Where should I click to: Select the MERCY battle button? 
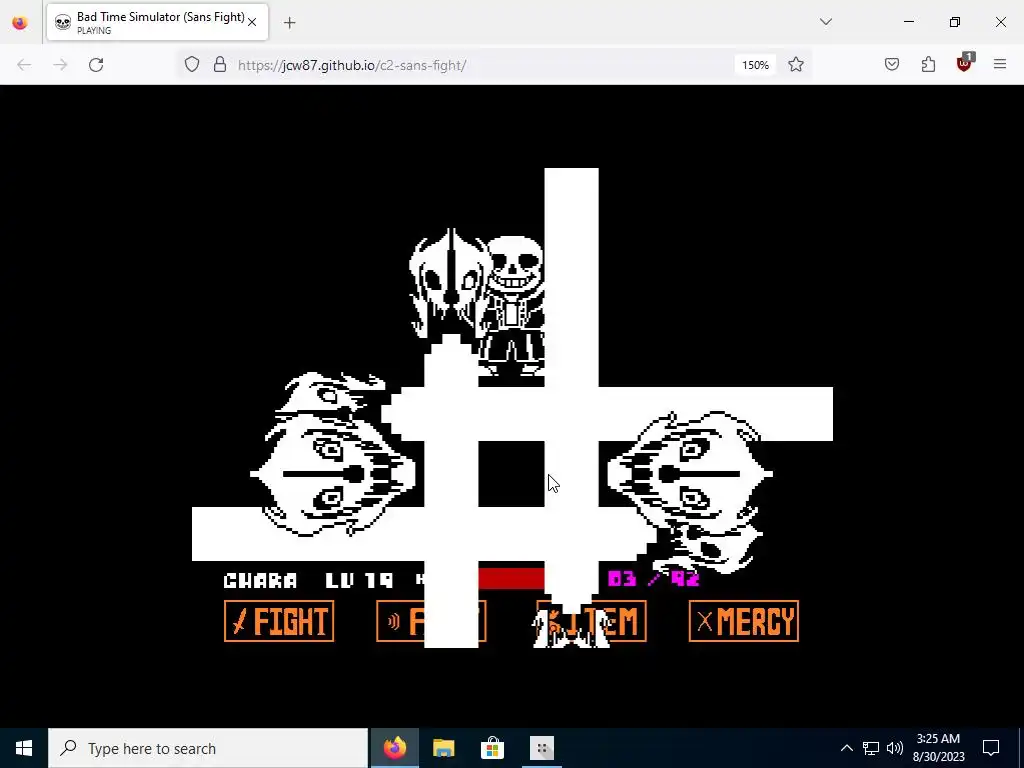(744, 621)
